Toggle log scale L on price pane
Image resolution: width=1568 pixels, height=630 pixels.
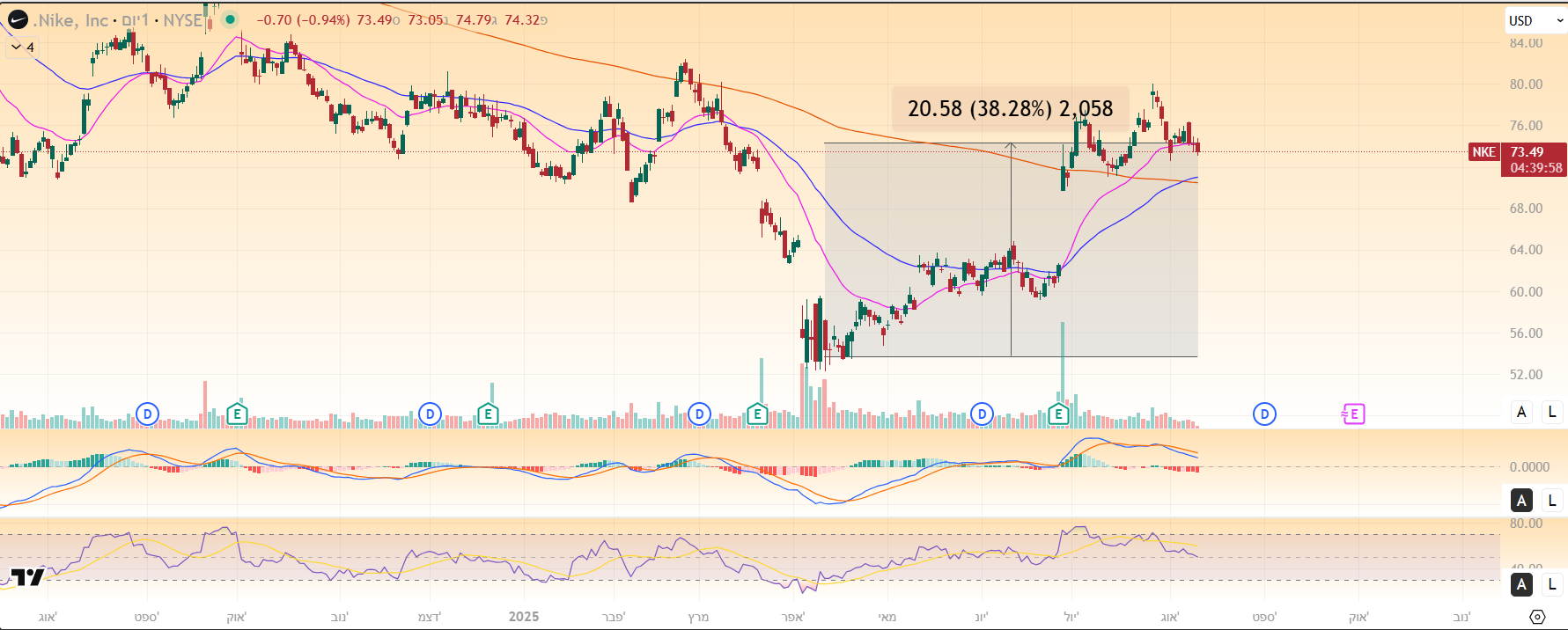point(1551,412)
